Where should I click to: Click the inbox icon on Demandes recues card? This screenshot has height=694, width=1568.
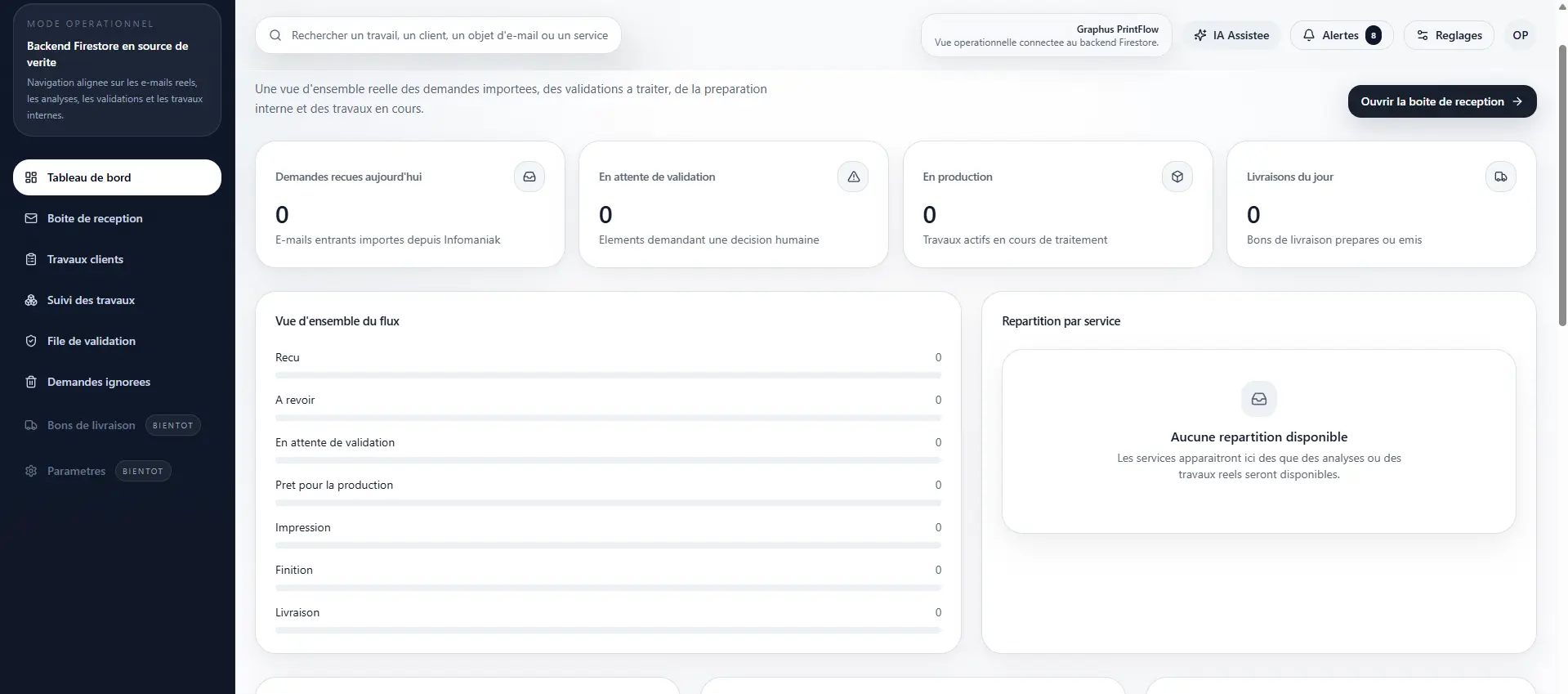(x=529, y=177)
